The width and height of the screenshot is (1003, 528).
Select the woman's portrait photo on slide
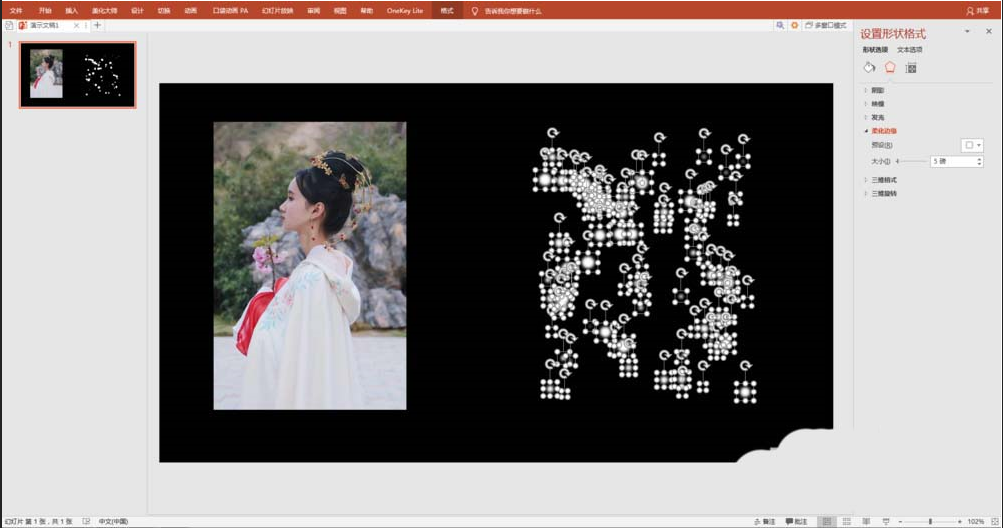click(310, 266)
